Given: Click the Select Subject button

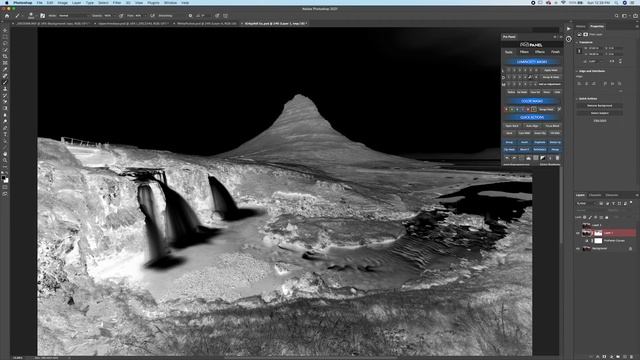Looking at the screenshot, I should pos(600,113).
